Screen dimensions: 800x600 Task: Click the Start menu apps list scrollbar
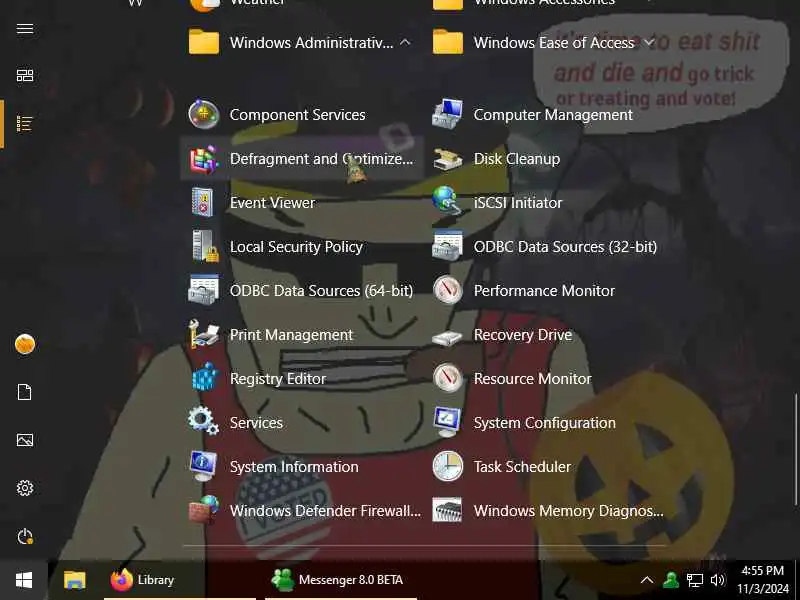[796, 448]
